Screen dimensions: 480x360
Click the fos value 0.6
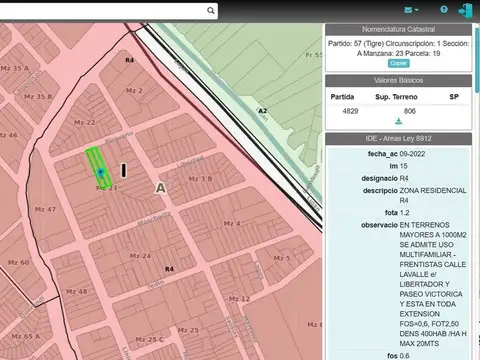click(x=404, y=356)
